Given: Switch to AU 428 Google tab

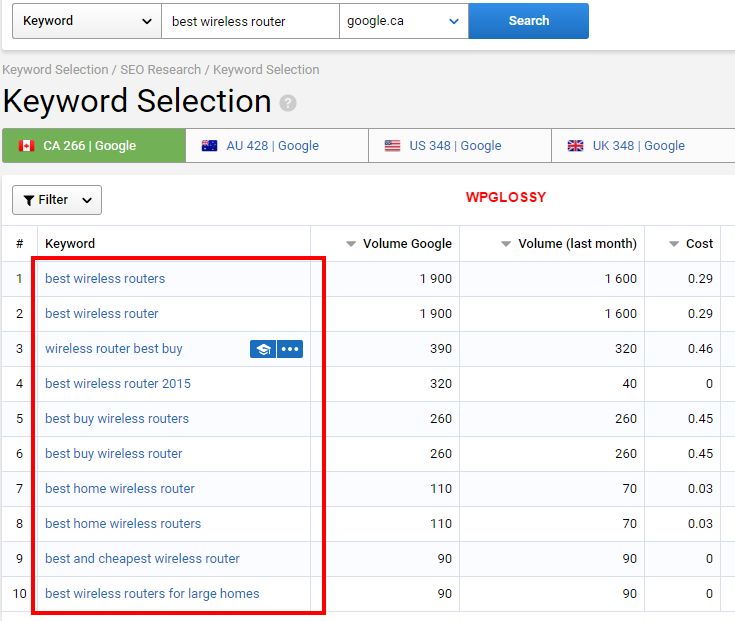Looking at the screenshot, I should pyautogui.click(x=277, y=146).
